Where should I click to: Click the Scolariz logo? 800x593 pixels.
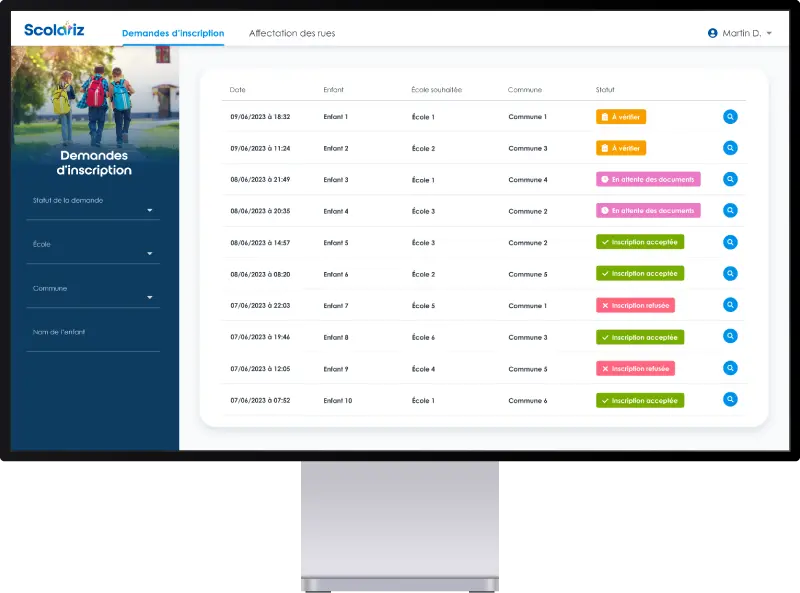pyautogui.click(x=55, y=30)
